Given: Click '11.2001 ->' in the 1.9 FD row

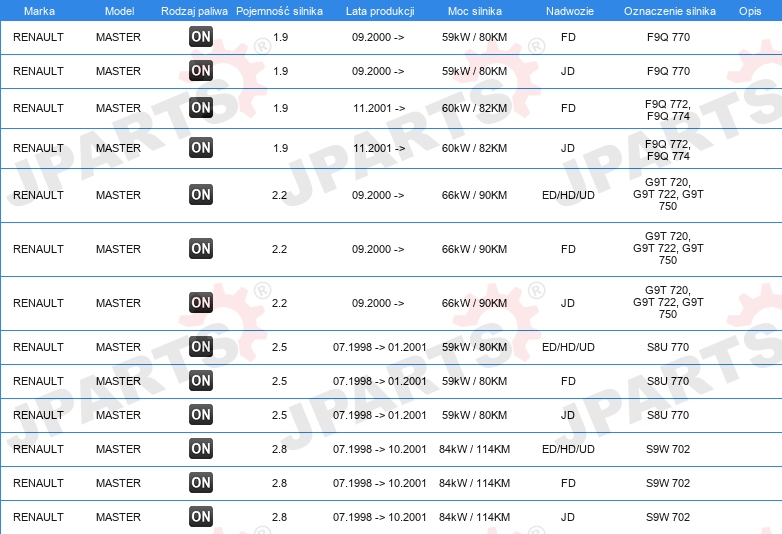Looking at the screenshot, I should pos(379,108).
